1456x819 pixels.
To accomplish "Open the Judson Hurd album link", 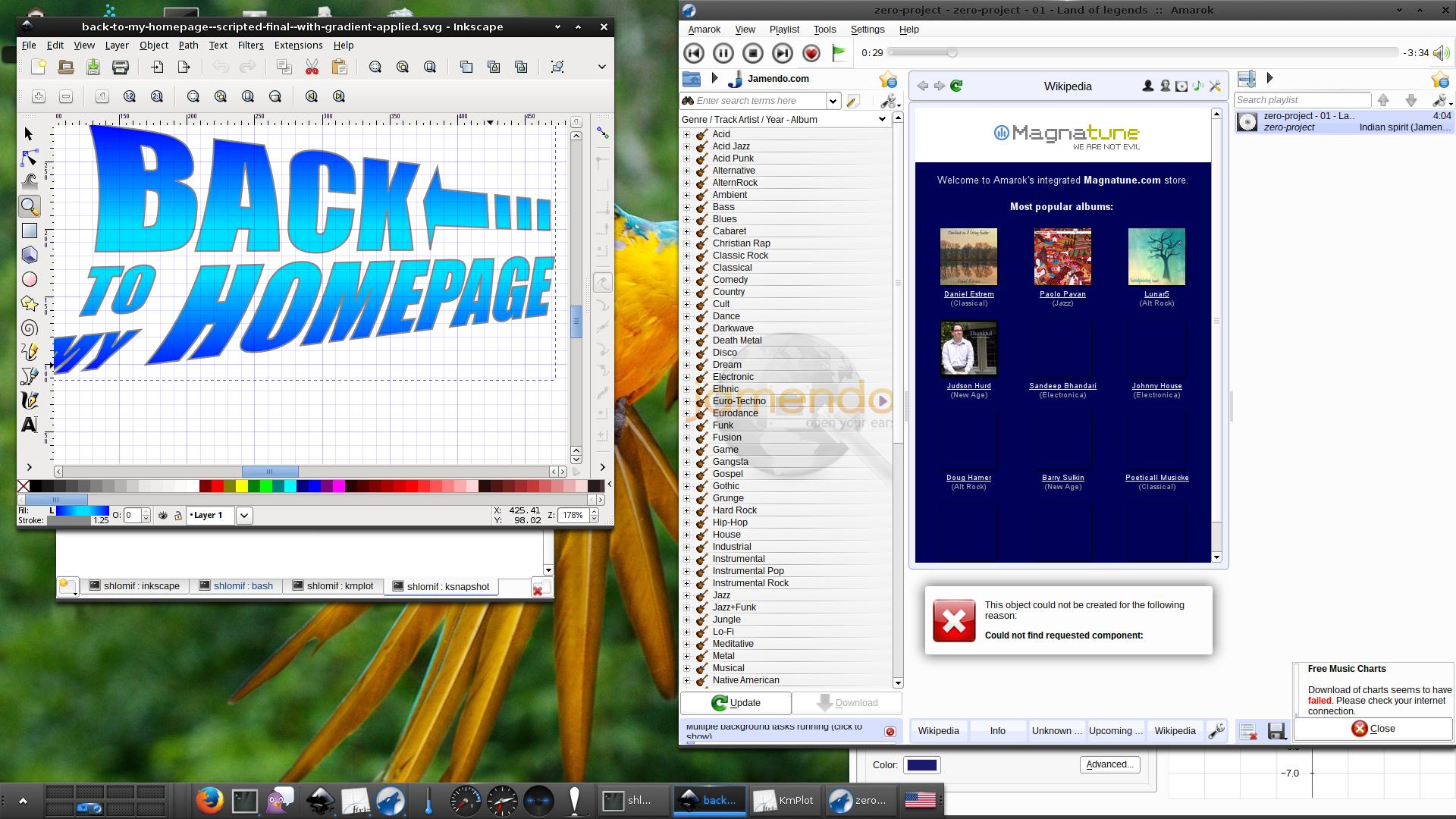I will coord(968,386).
